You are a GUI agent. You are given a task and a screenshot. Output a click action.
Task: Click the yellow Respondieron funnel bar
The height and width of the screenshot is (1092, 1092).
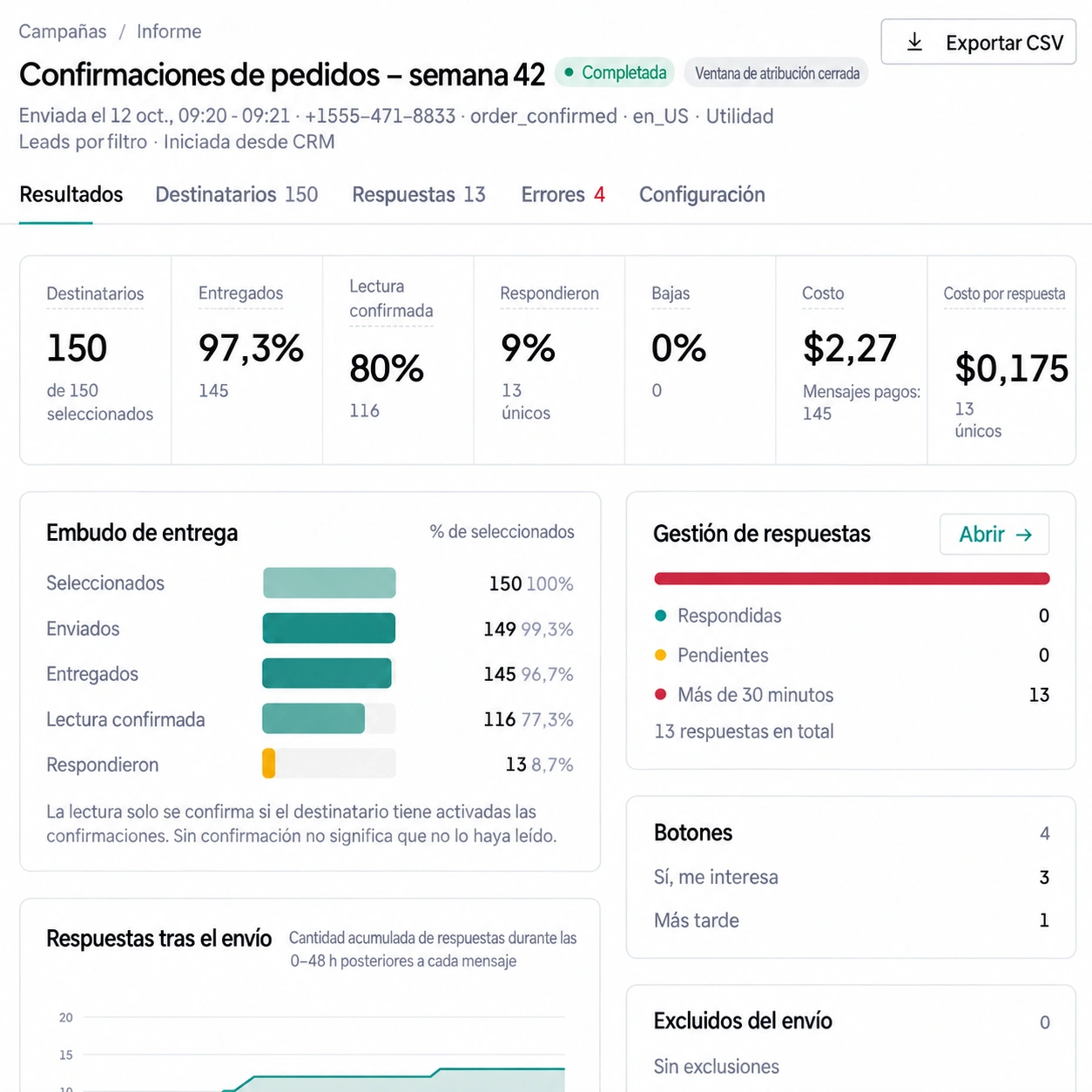(x=269, y=764)
